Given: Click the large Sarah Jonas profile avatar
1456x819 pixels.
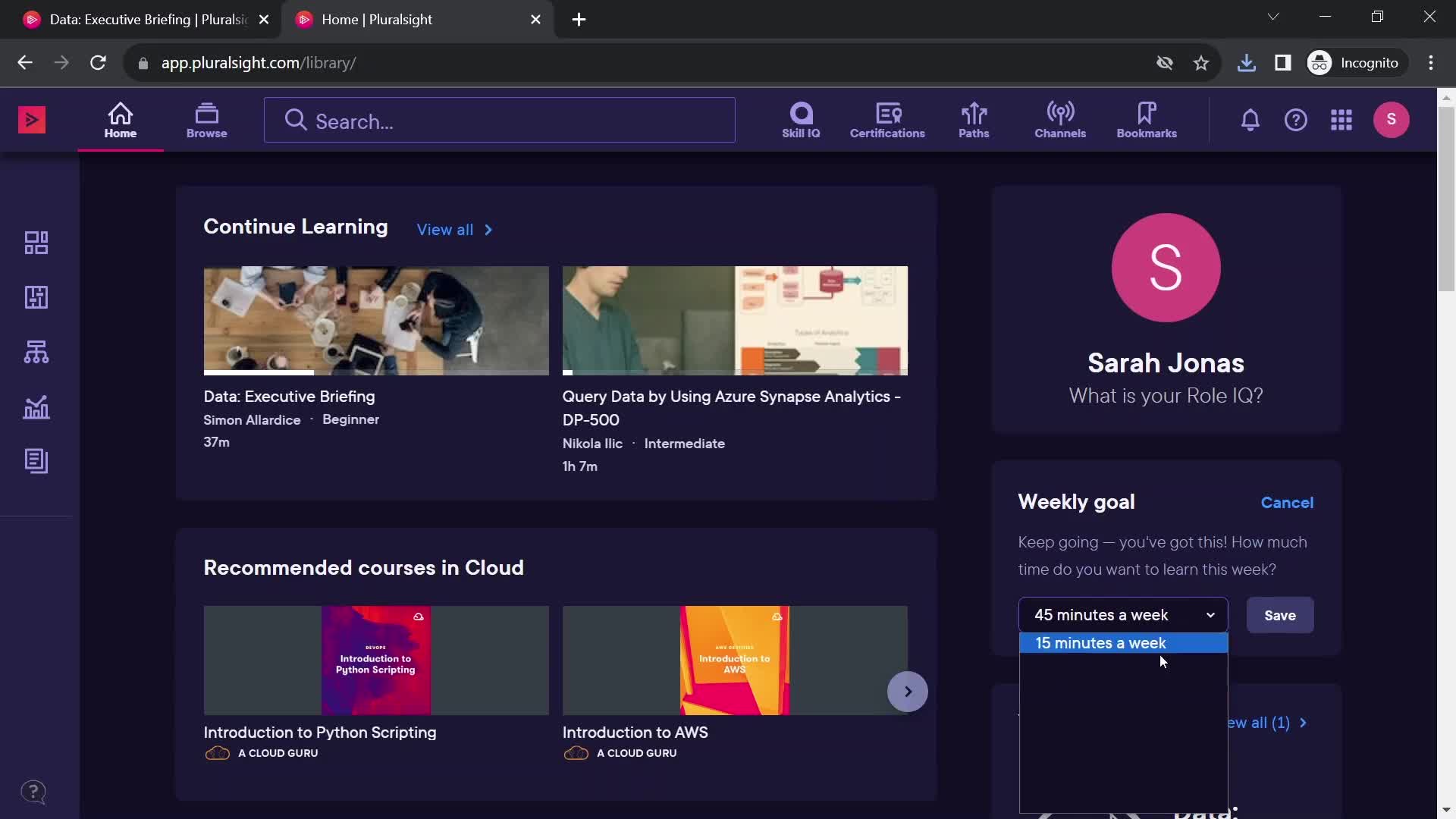Looking at the screenshot, I should (1166, 268).
